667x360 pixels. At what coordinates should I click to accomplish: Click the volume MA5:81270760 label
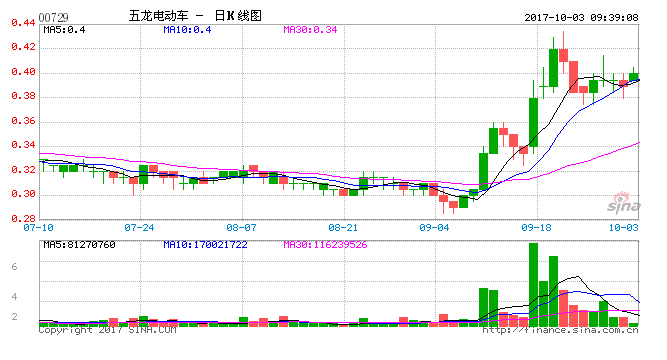coord(80,245)
